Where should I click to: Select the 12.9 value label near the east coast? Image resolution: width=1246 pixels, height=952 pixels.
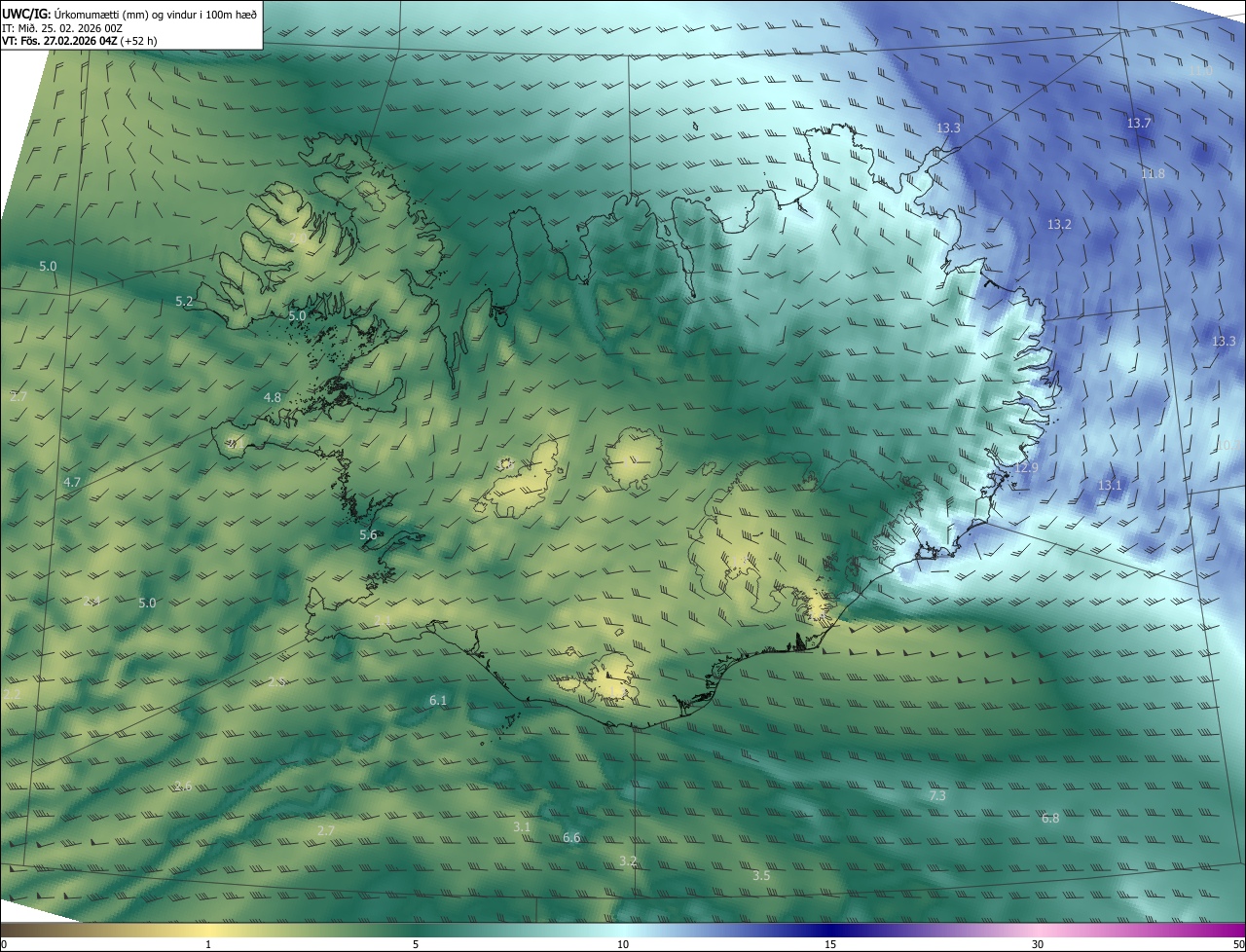[1027, 467]
